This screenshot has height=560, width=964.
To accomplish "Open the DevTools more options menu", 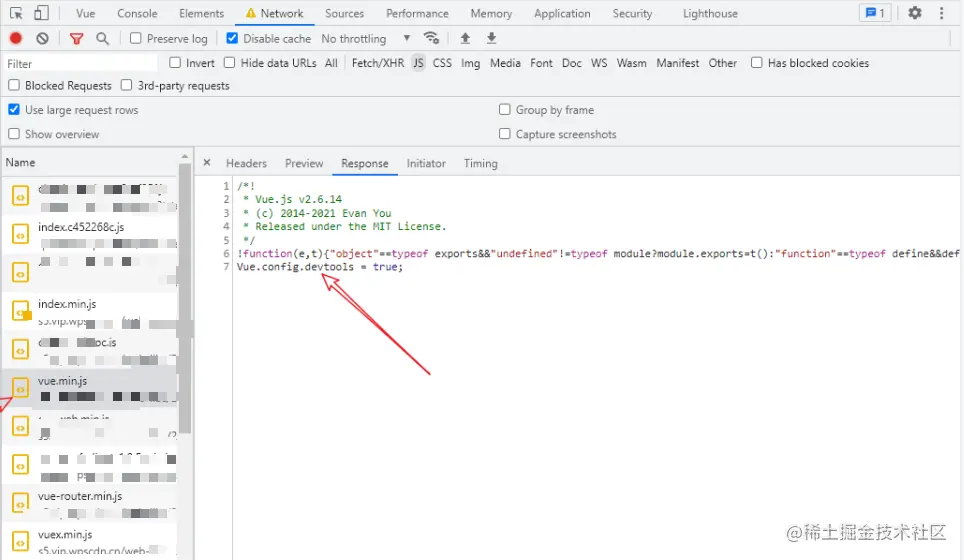I will tap(941, 13).
